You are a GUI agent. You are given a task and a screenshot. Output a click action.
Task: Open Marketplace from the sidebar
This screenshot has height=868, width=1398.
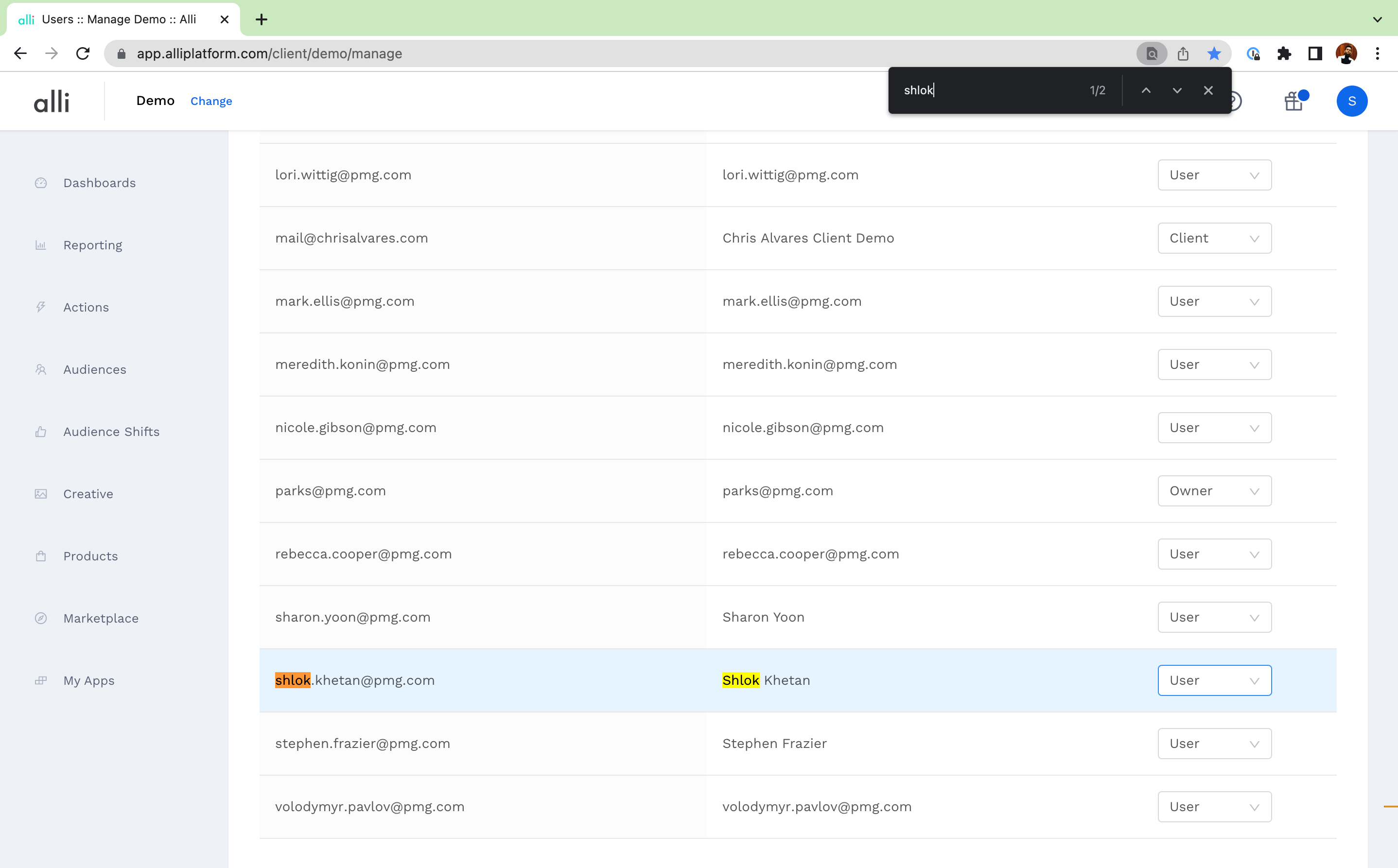tap(101, 618)
